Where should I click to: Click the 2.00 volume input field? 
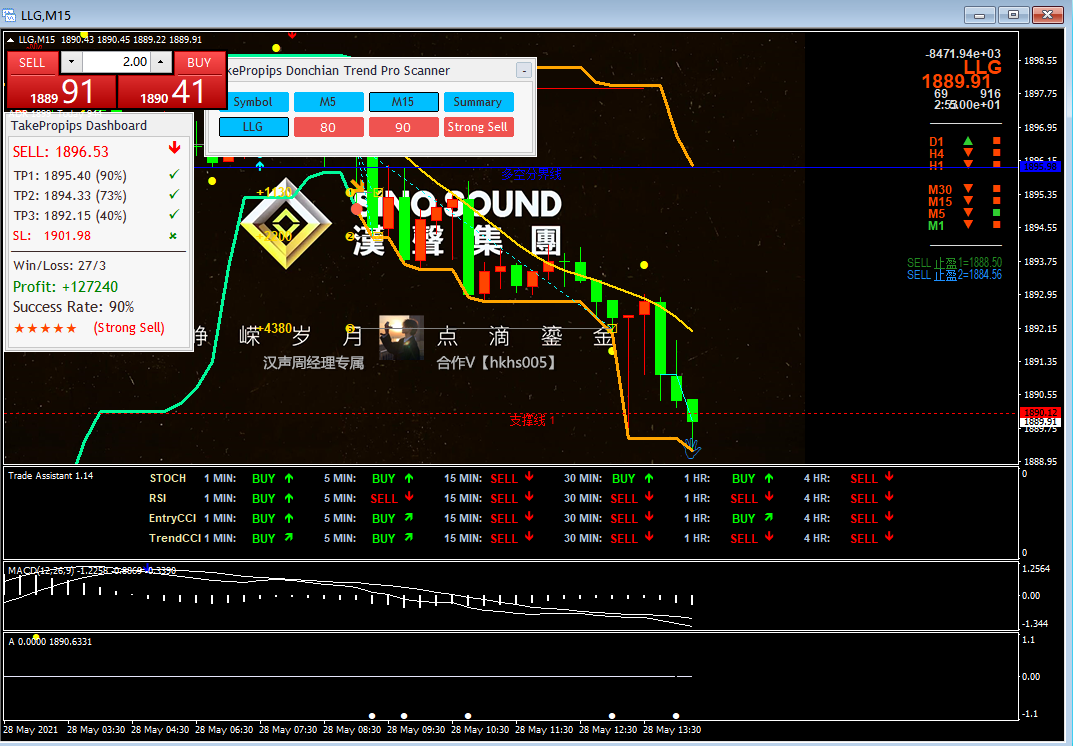(116, 62)
